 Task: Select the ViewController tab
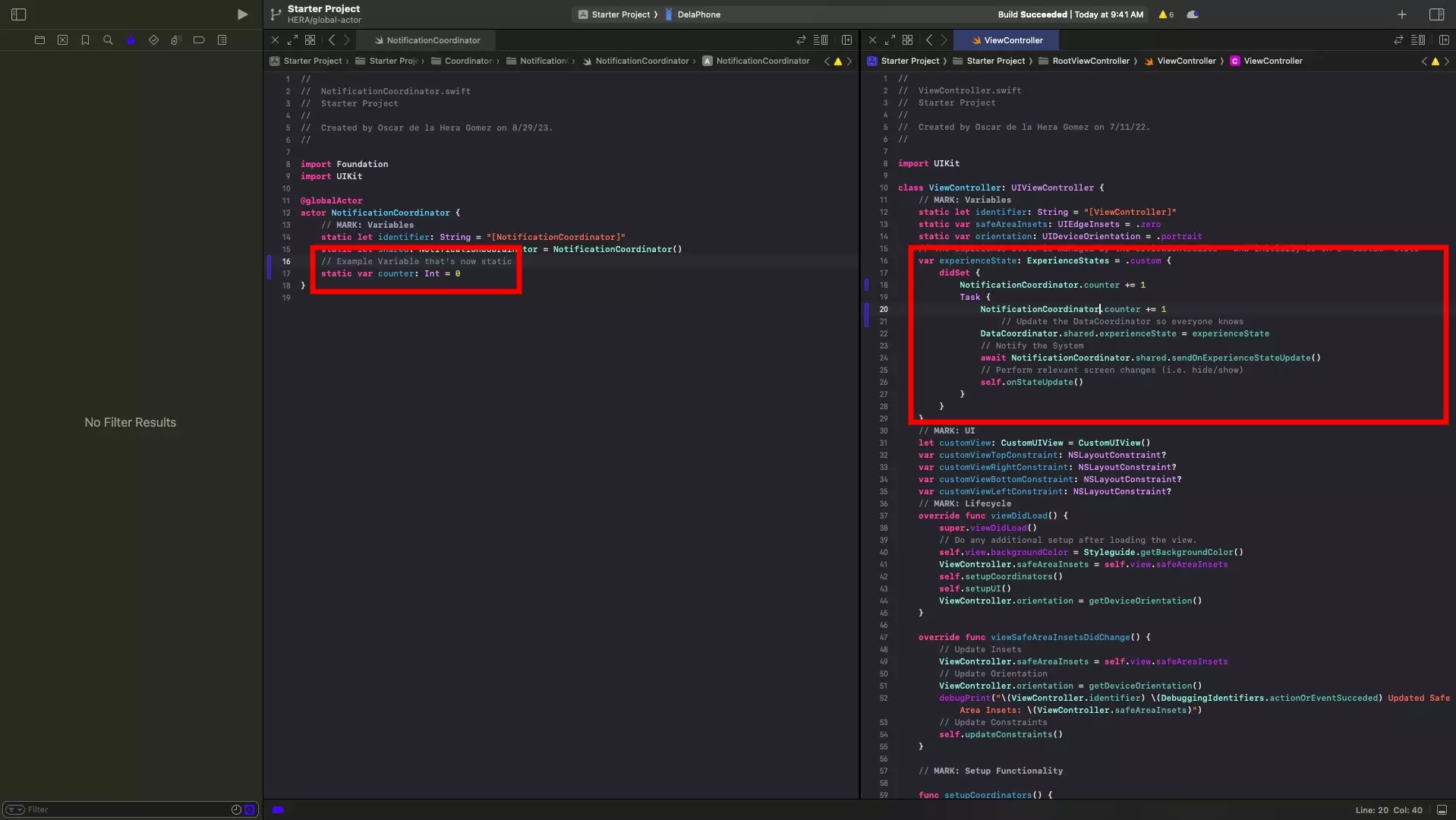[1006, 40]
